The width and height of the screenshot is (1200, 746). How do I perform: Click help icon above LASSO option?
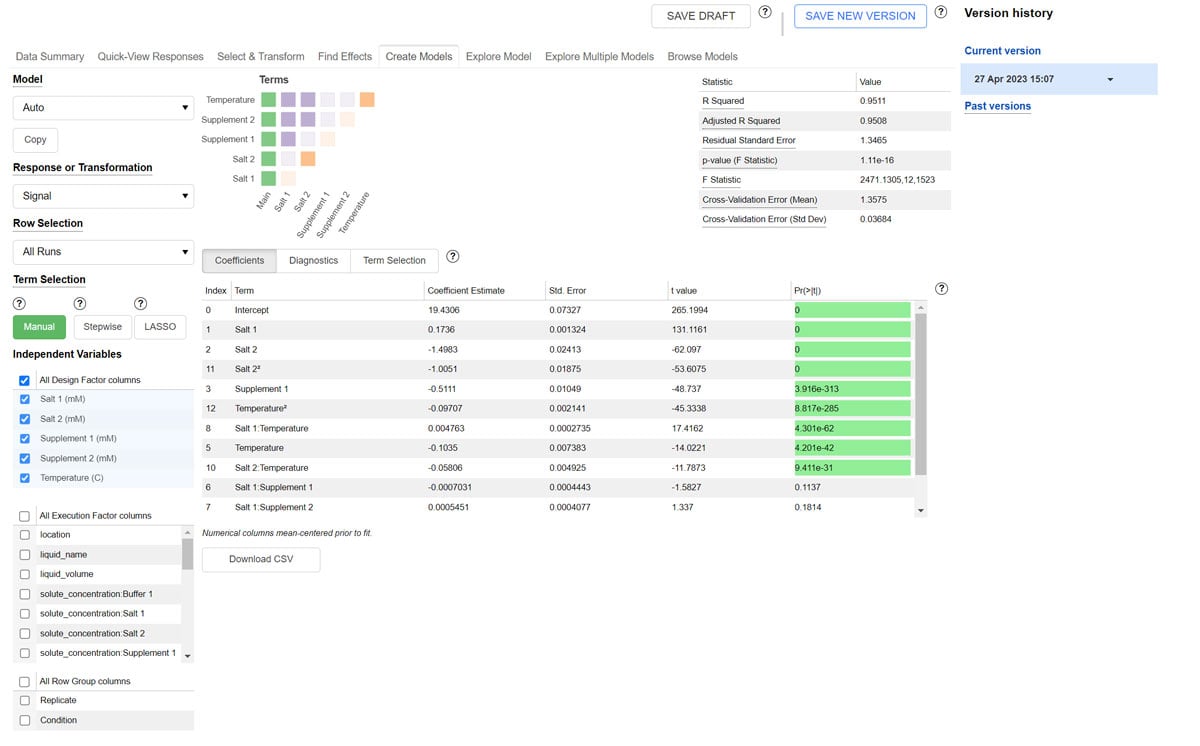point(140,303)
